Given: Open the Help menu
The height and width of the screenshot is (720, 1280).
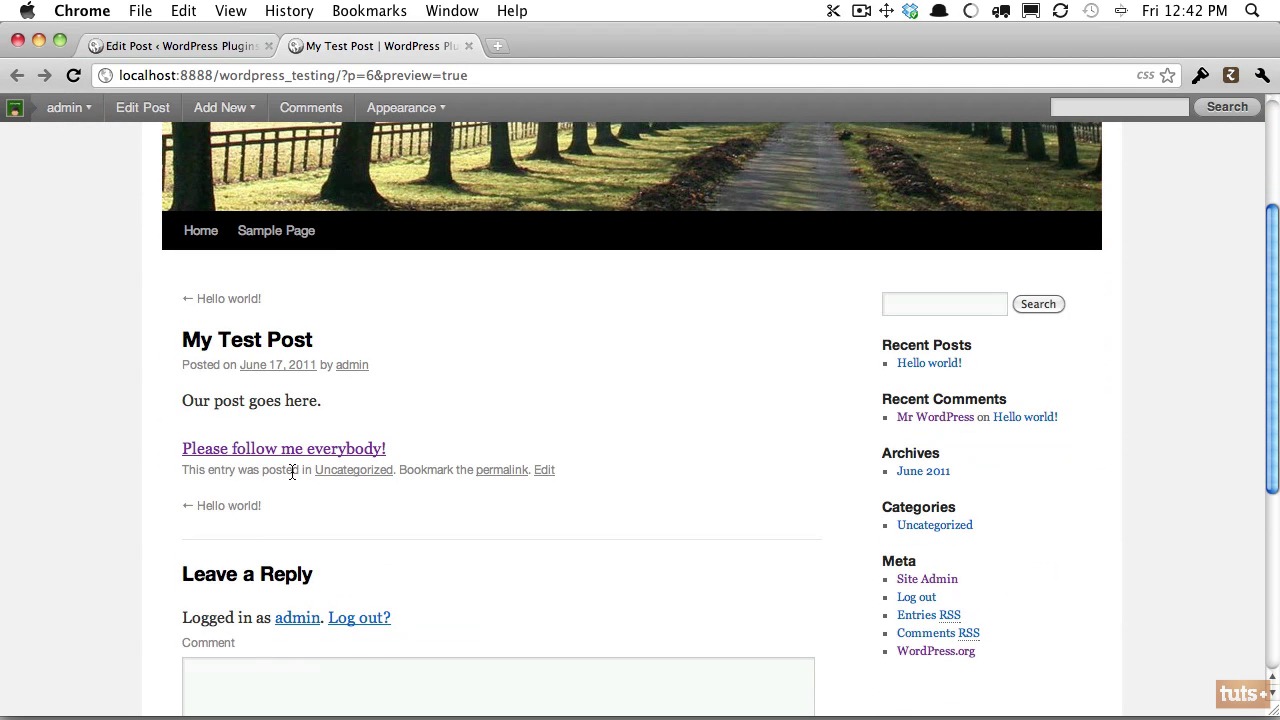Looking at the screenshot, I should [512, 11].
